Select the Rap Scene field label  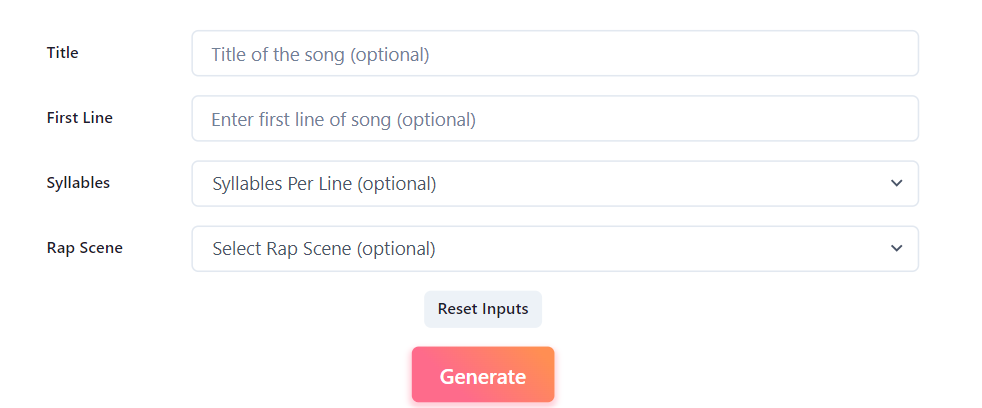click(x=85, y=248)
